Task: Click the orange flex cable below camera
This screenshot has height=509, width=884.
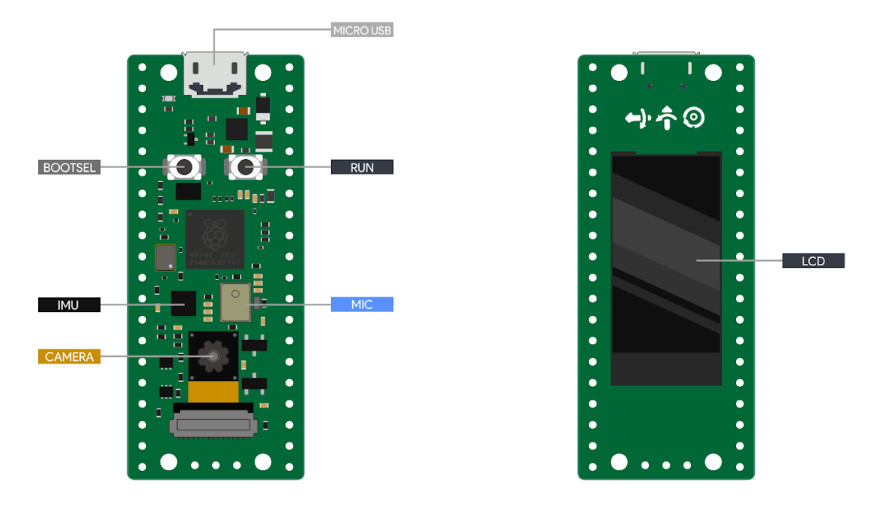Action: click(x=213, y=392)
